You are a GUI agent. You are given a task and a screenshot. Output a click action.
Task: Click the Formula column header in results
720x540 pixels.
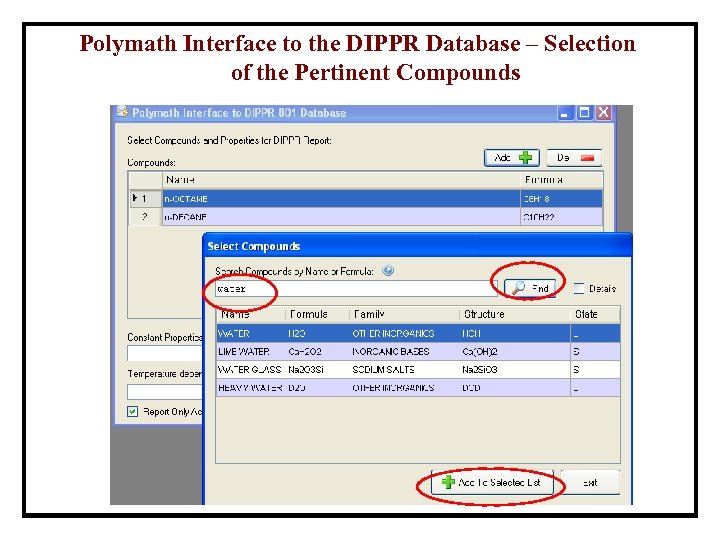317,315
